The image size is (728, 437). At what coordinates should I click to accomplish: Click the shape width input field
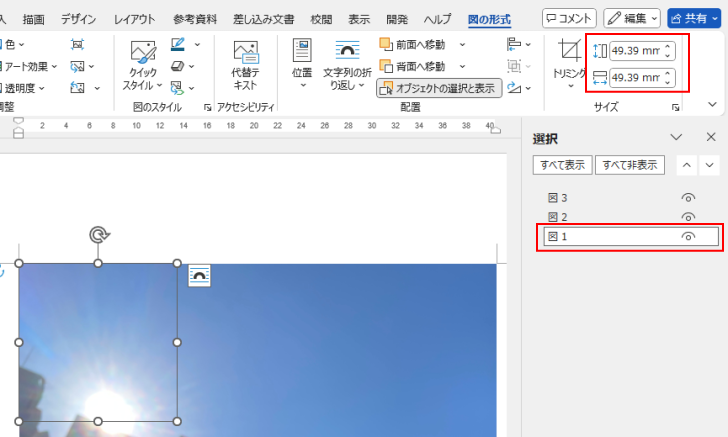(x=636, y=78)
